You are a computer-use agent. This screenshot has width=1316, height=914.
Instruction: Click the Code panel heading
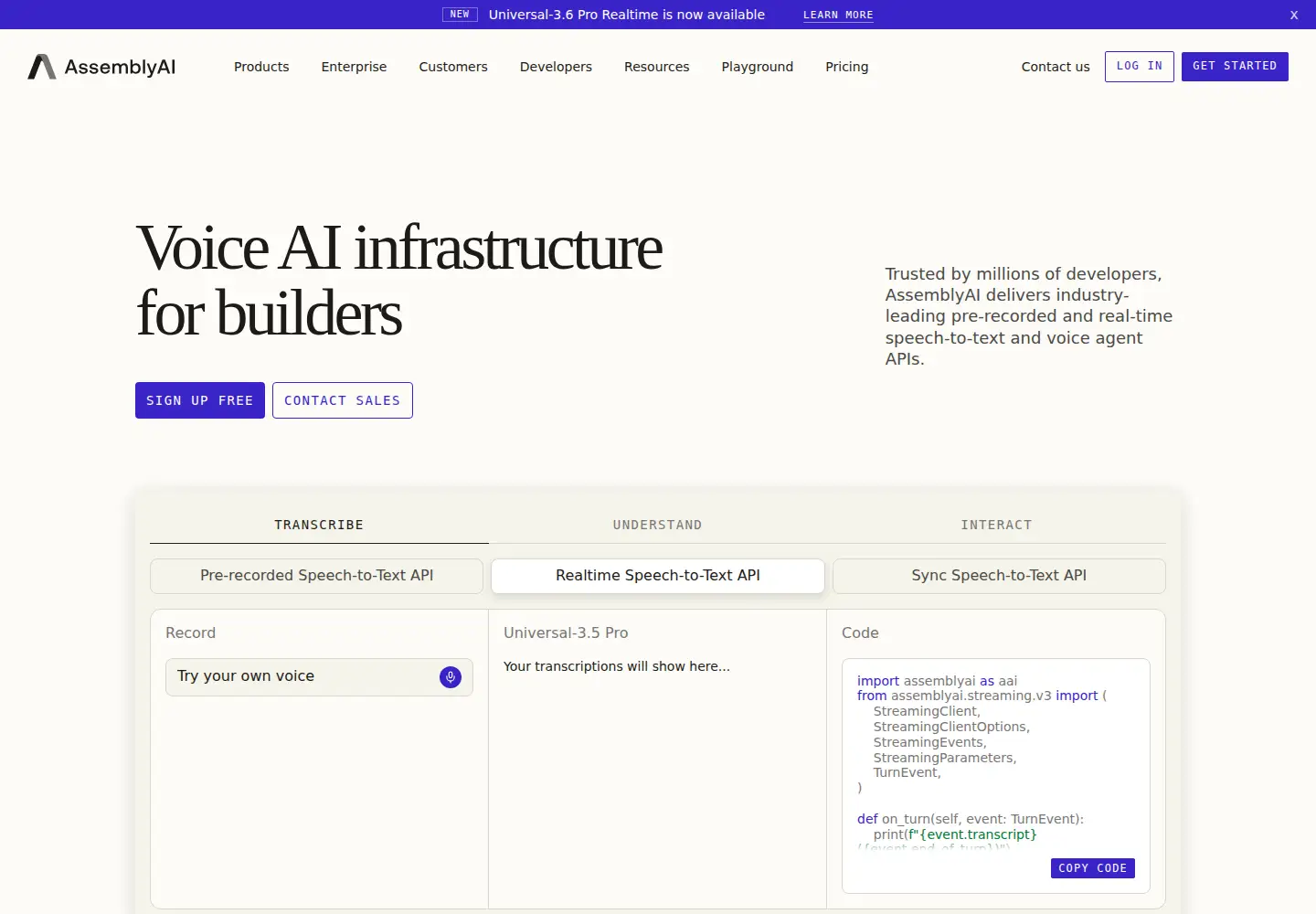tap(860, 632)
